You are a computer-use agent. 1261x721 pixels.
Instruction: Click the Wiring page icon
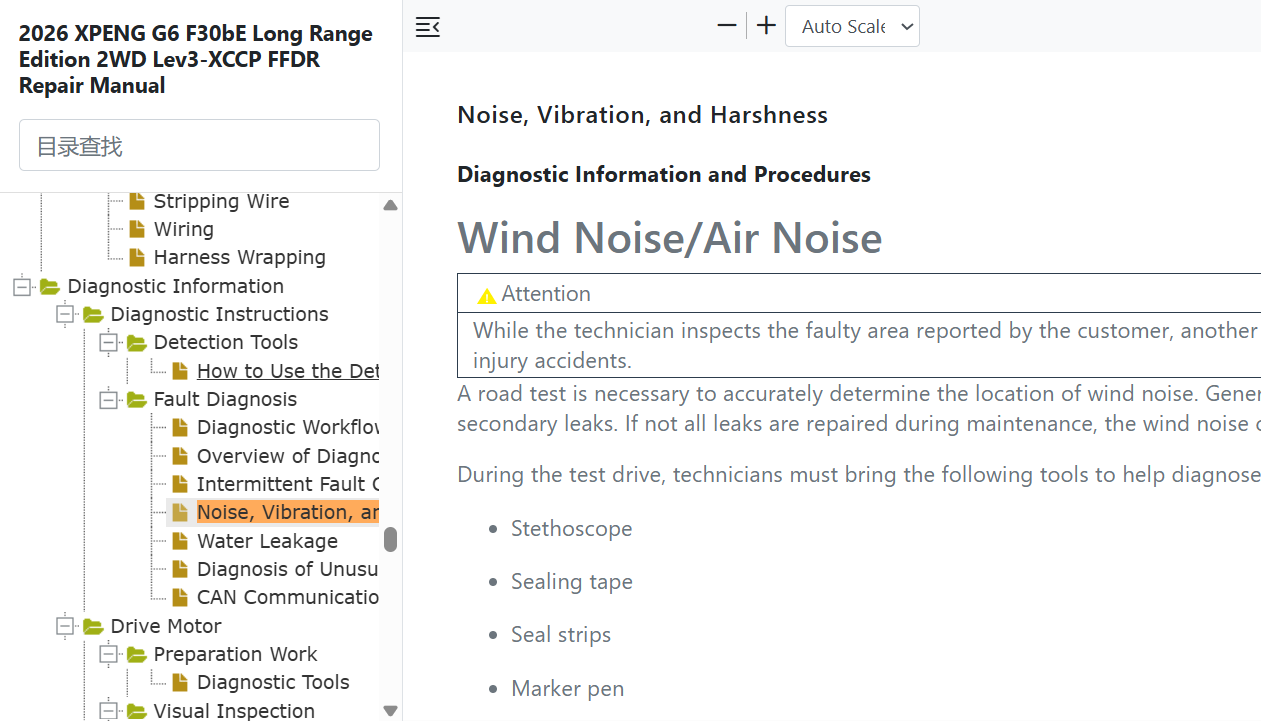pos(137,229)
